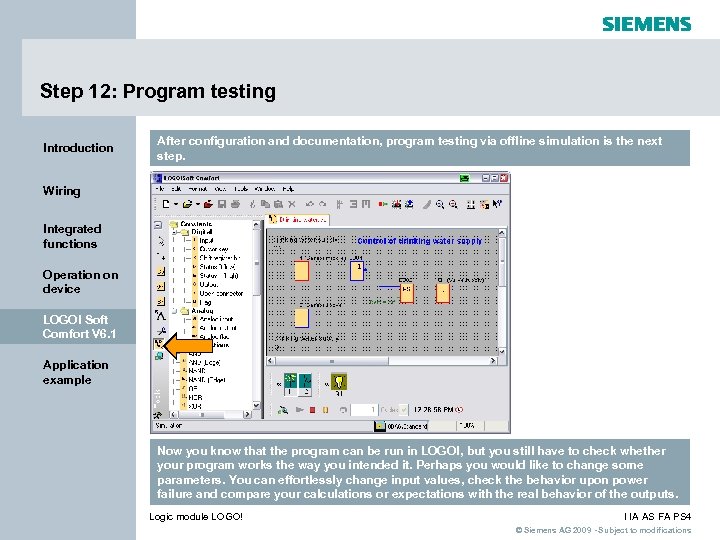Click the canvas horizontal scrollbar right arrow
Screen dimensions: 720x540
[x=493, y=361]
